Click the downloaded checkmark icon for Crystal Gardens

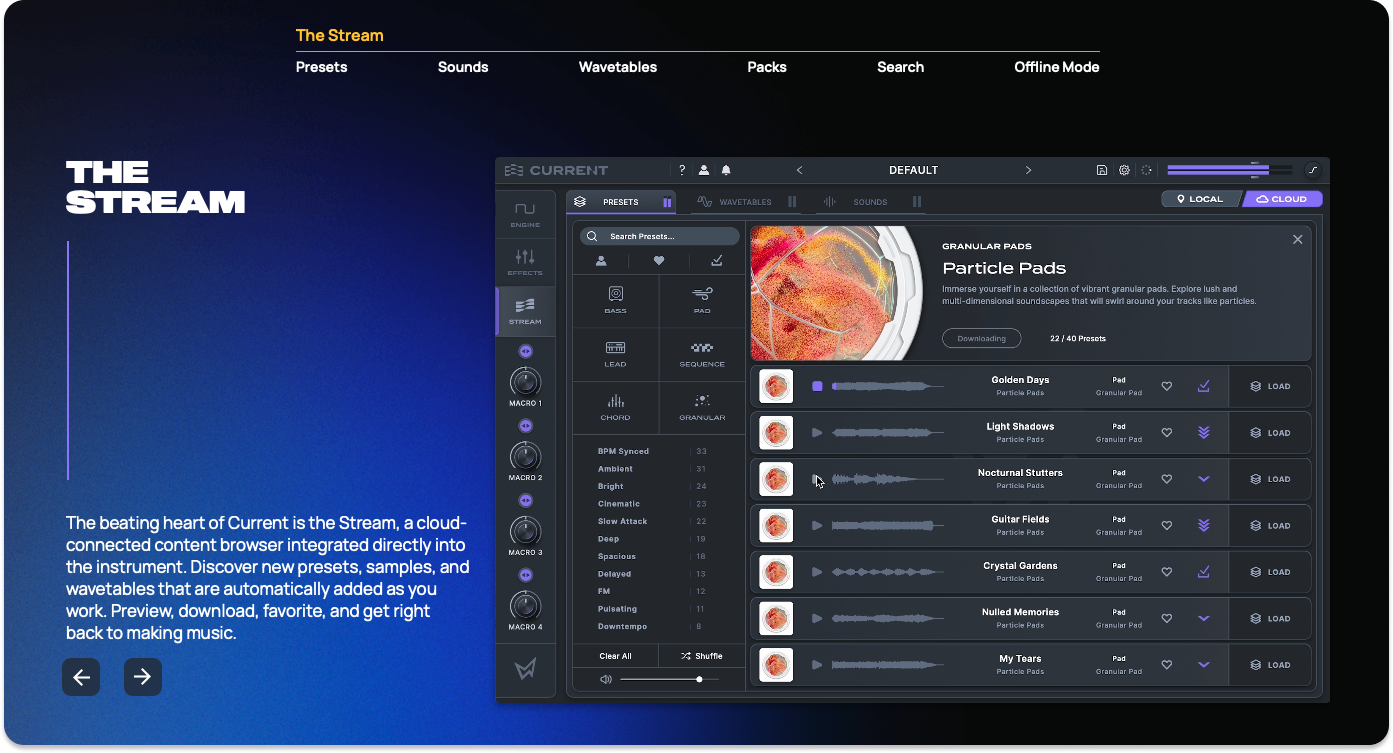tap(1204, 572)
